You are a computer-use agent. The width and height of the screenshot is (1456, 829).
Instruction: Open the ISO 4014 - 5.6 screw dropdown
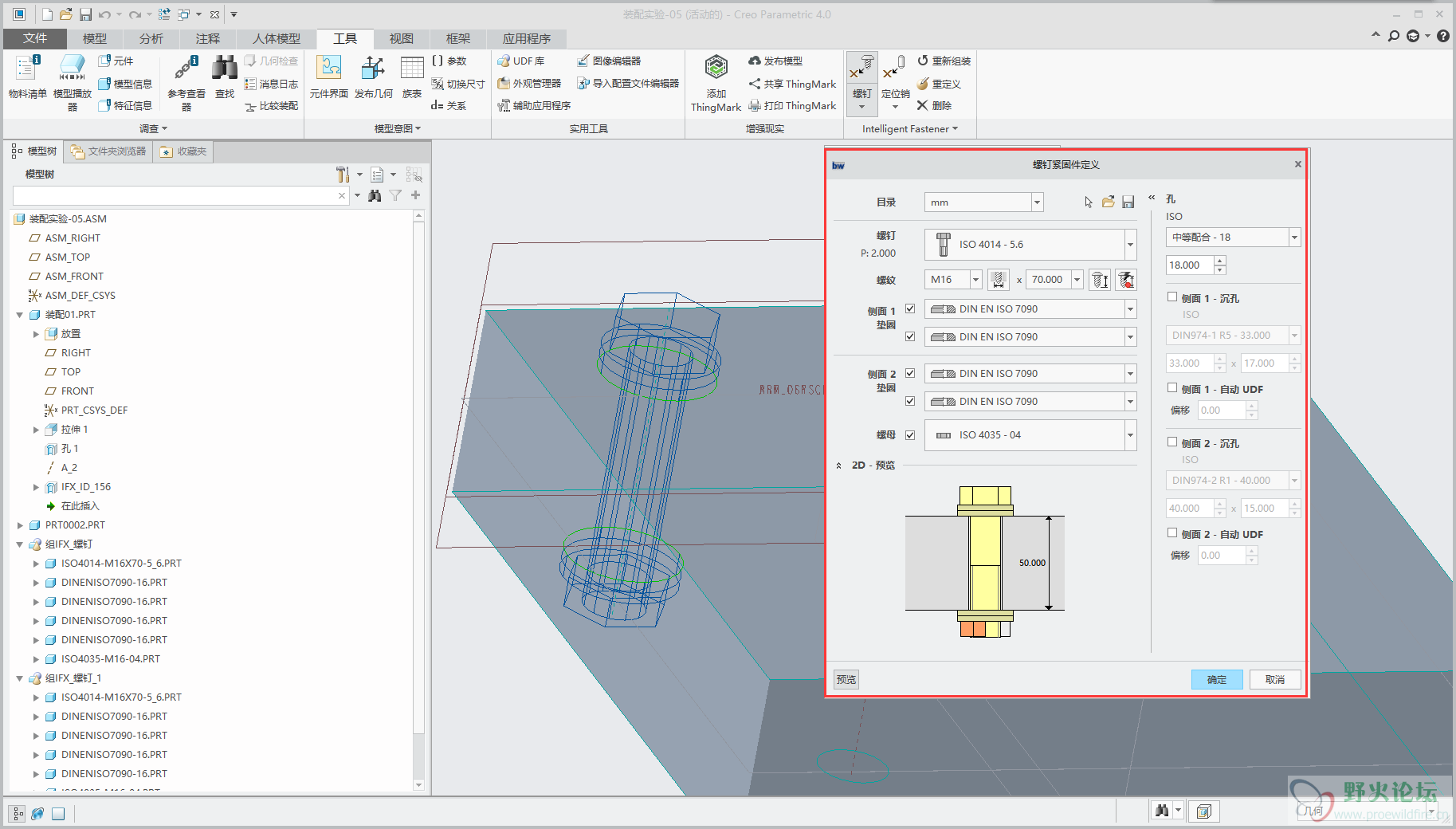click(x=1130, y=245)
